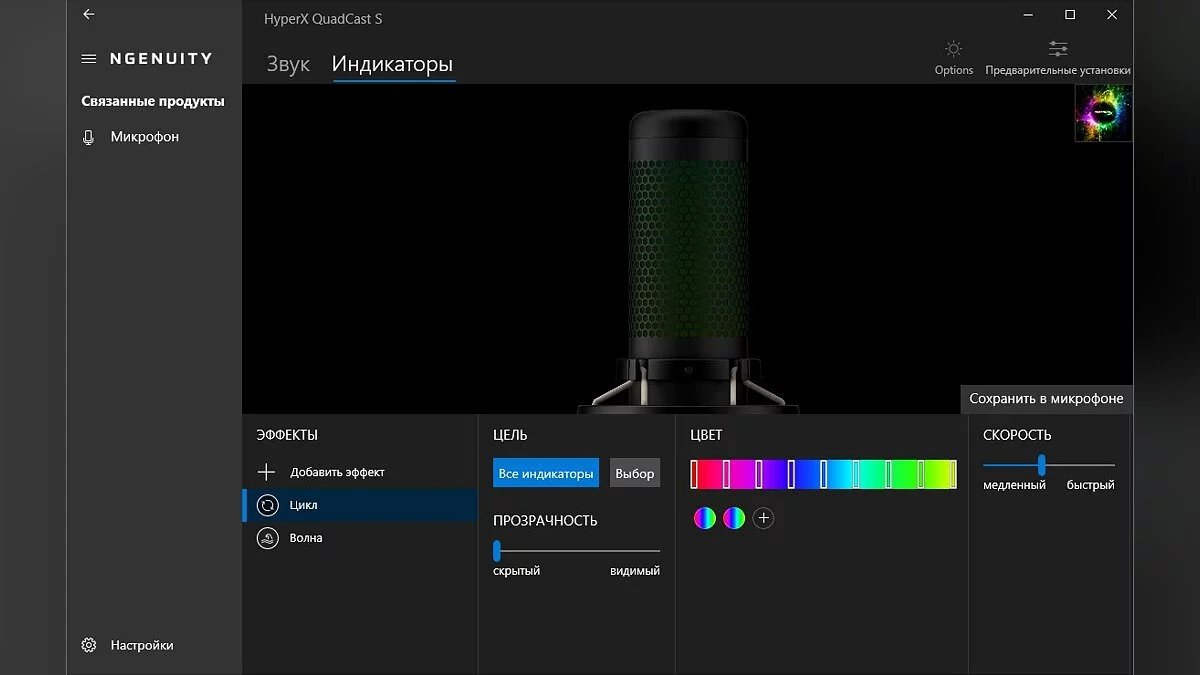Viewport: 1200px width, 675px height.
Task: Select the Волна effect
Action: [305, 538]
